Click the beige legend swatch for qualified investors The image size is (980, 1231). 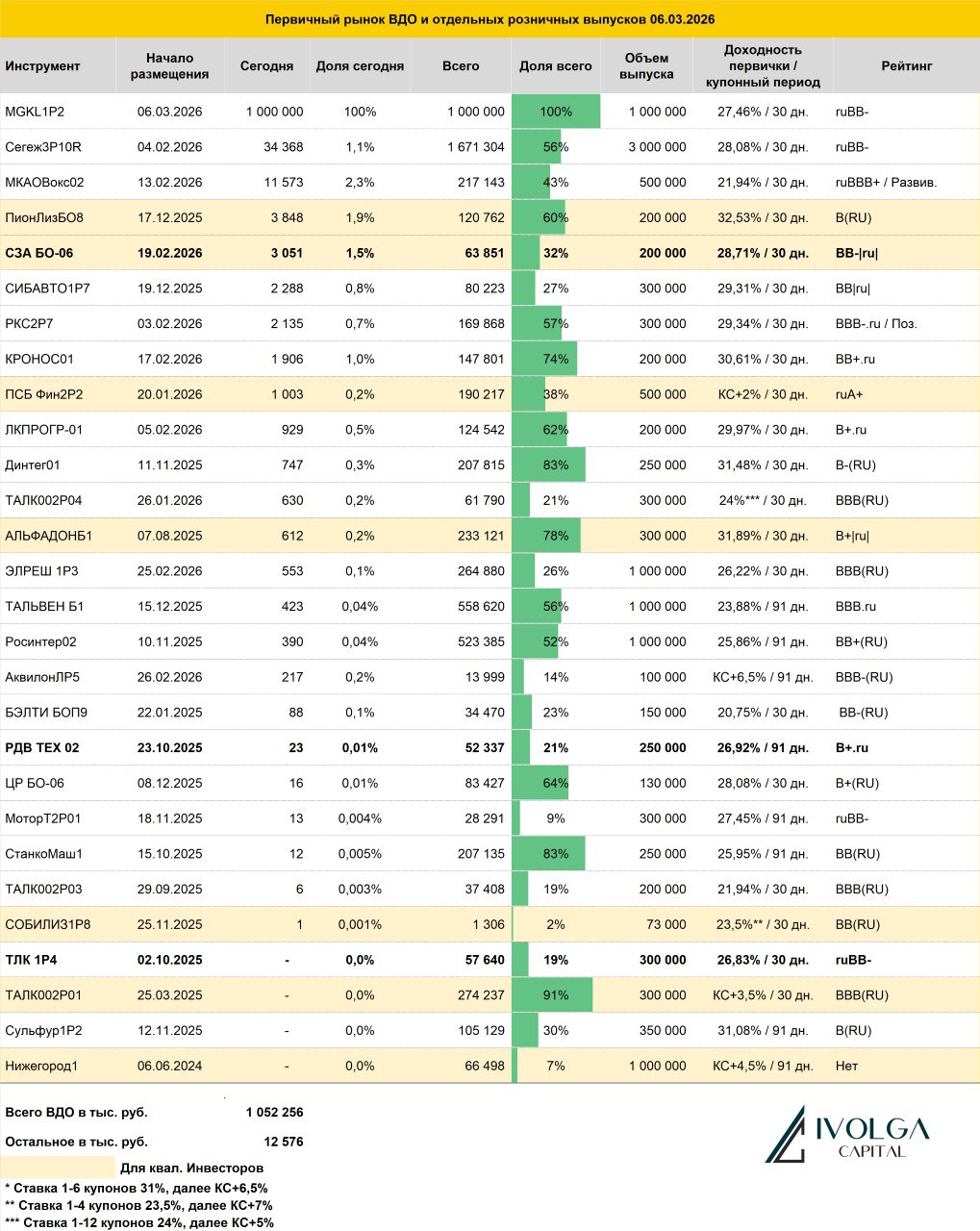pos(58,1168)
